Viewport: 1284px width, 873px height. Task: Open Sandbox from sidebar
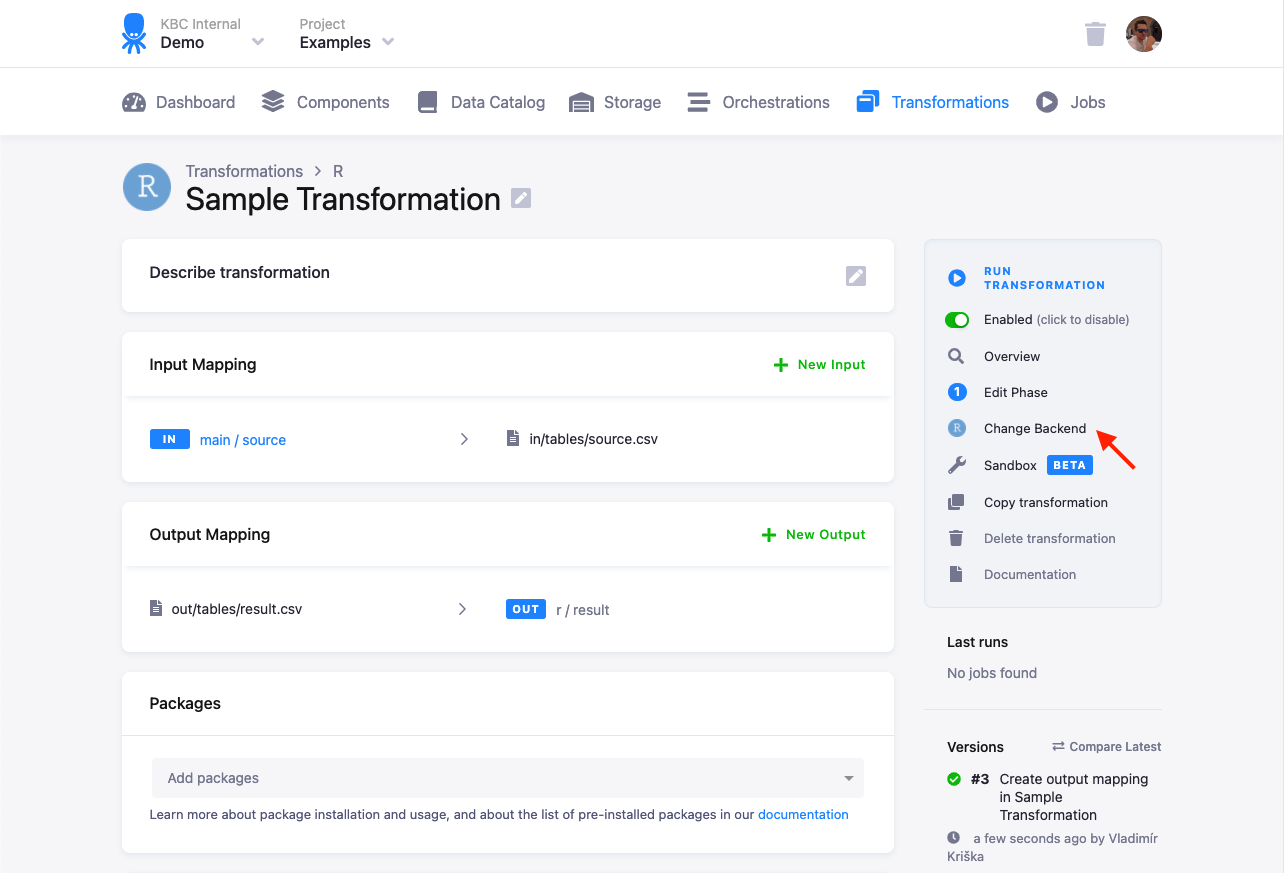[x=1010, y=466]
